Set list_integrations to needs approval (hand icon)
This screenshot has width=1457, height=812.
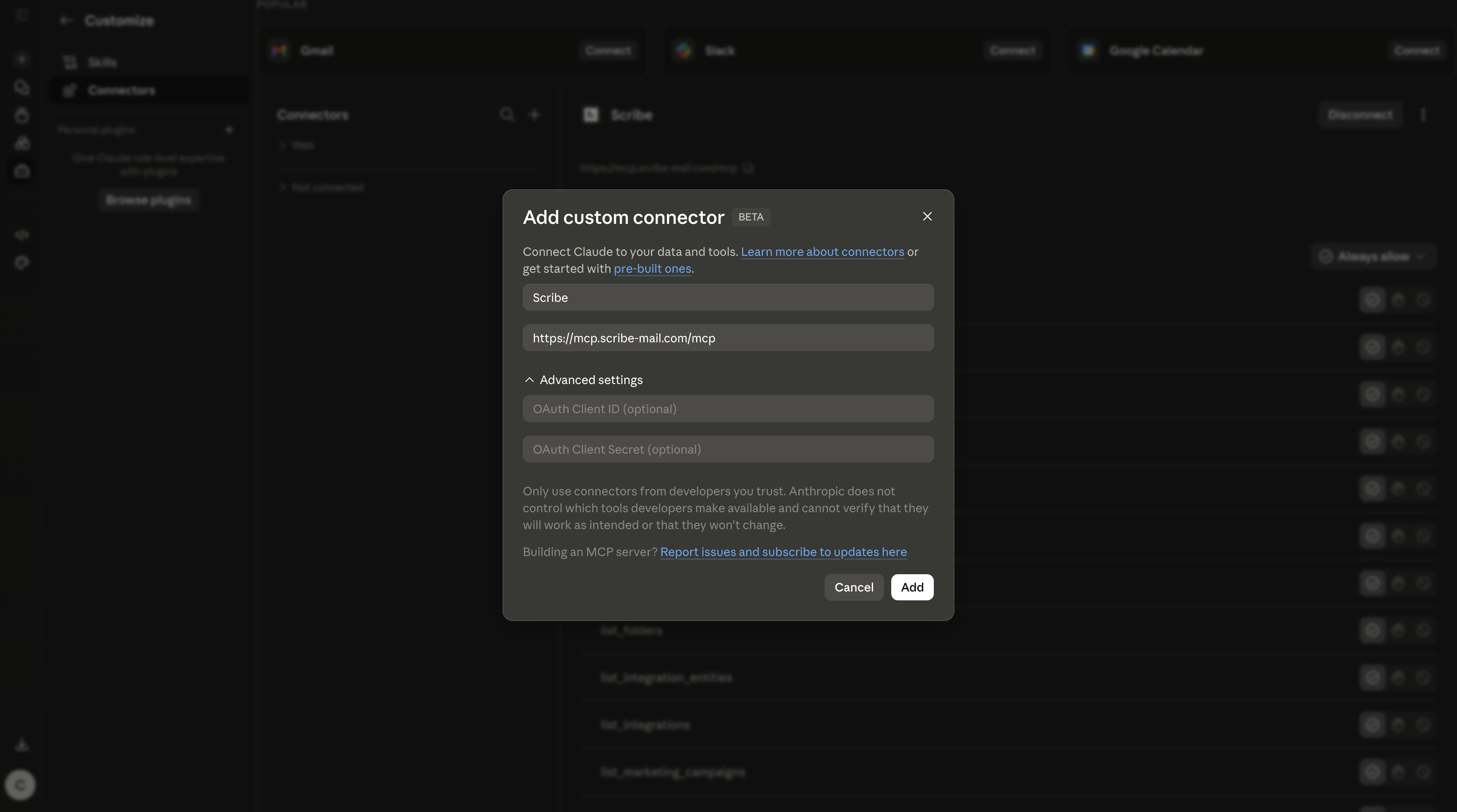click(1398, 725)
